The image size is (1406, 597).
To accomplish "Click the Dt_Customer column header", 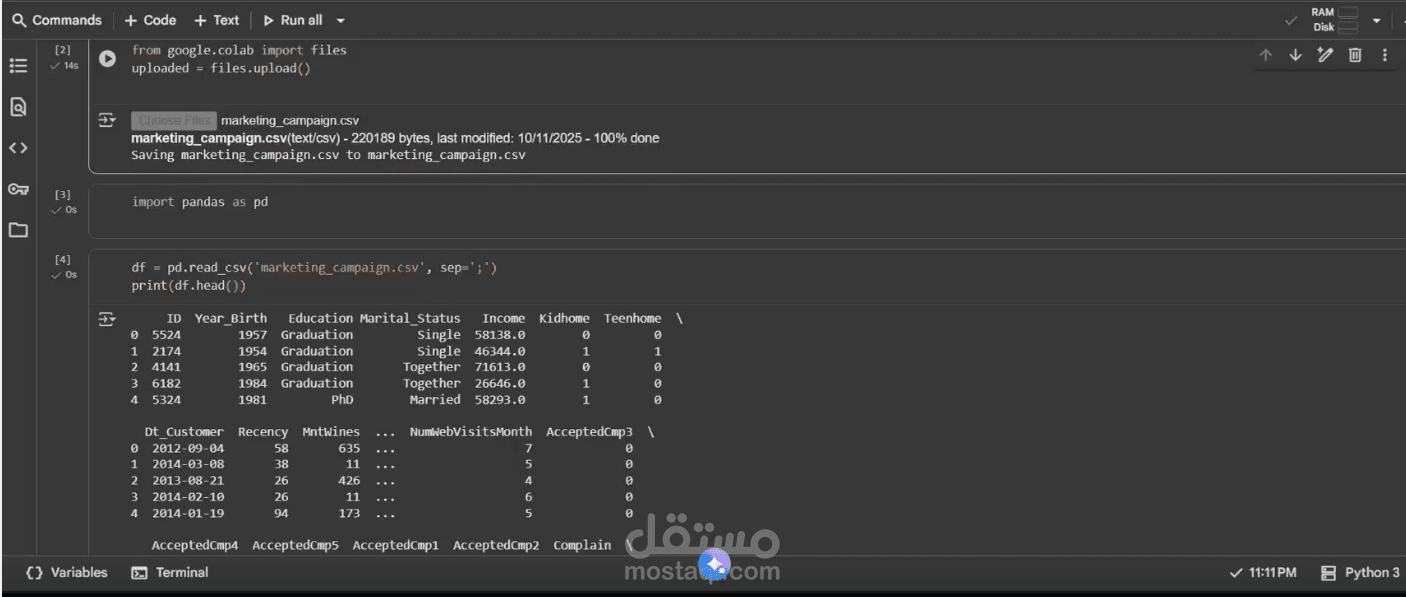I will click(x=184, y=432).
